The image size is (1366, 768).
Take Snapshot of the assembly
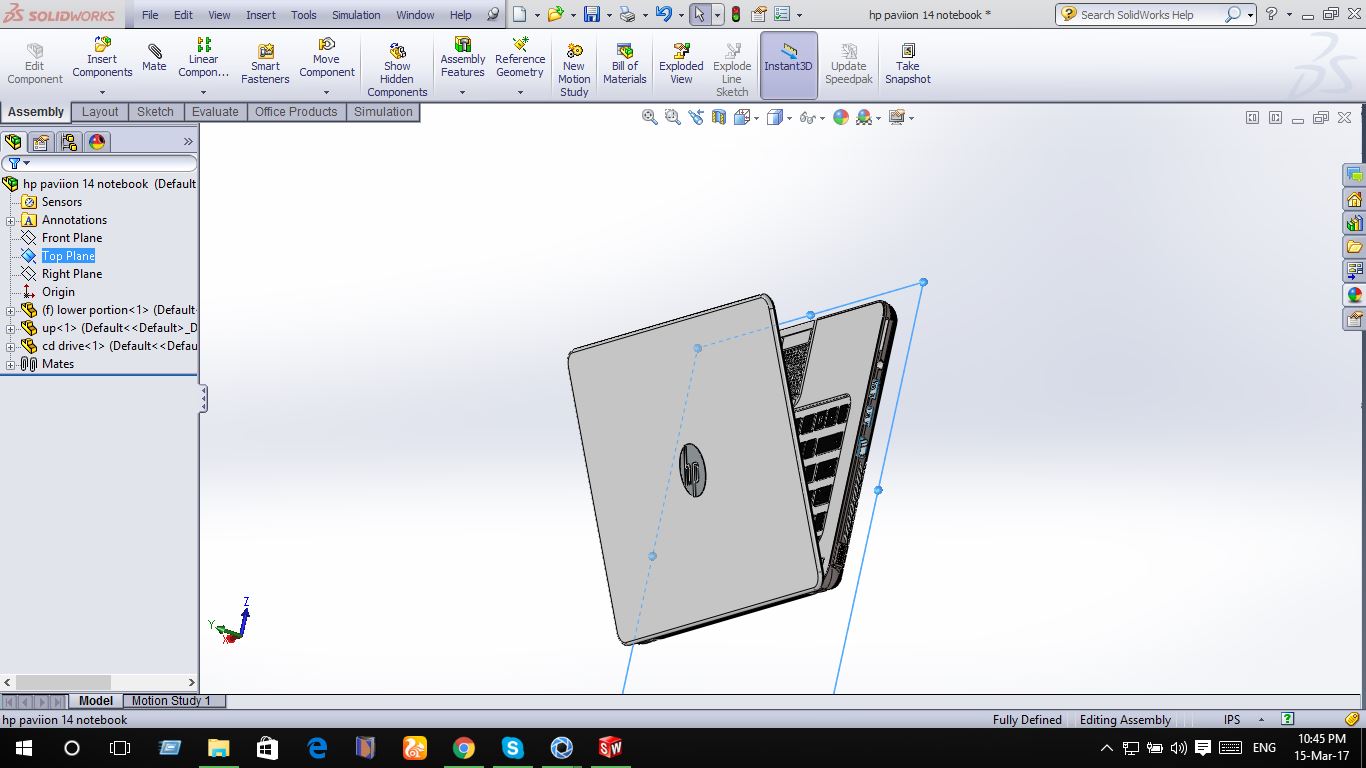click(x=908, y=65)
